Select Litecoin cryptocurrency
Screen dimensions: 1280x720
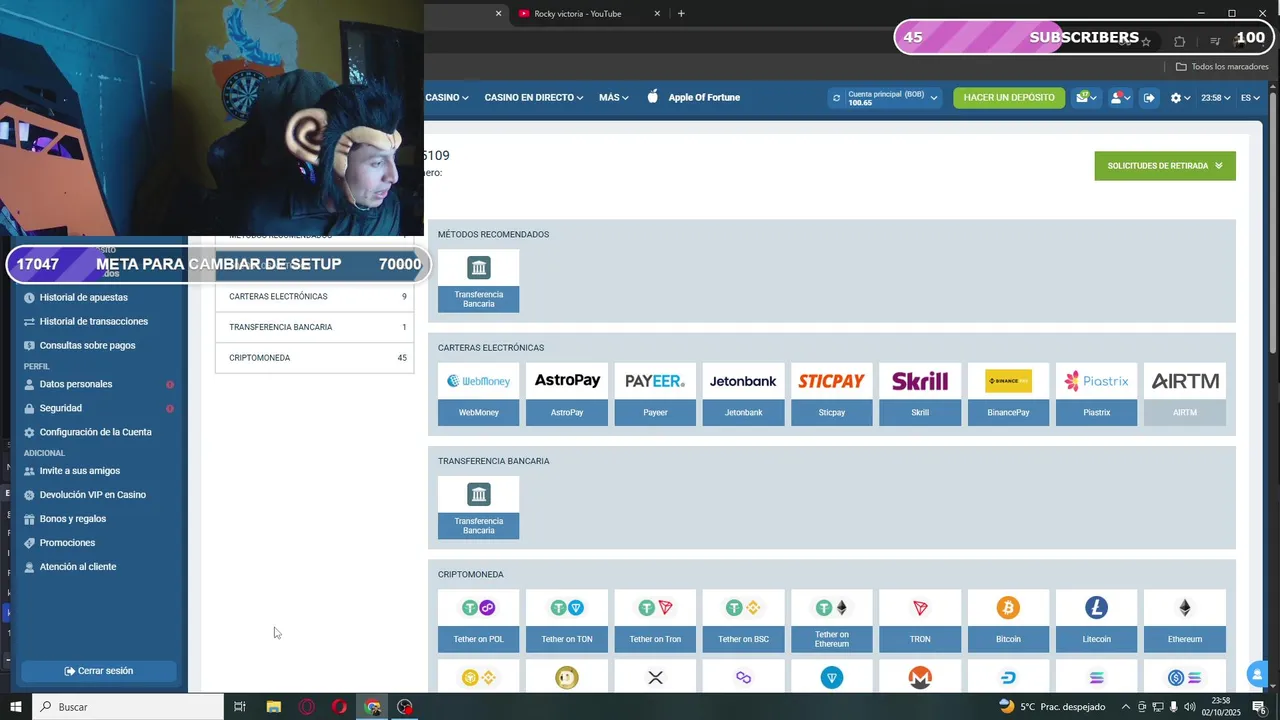(1096, 621)
